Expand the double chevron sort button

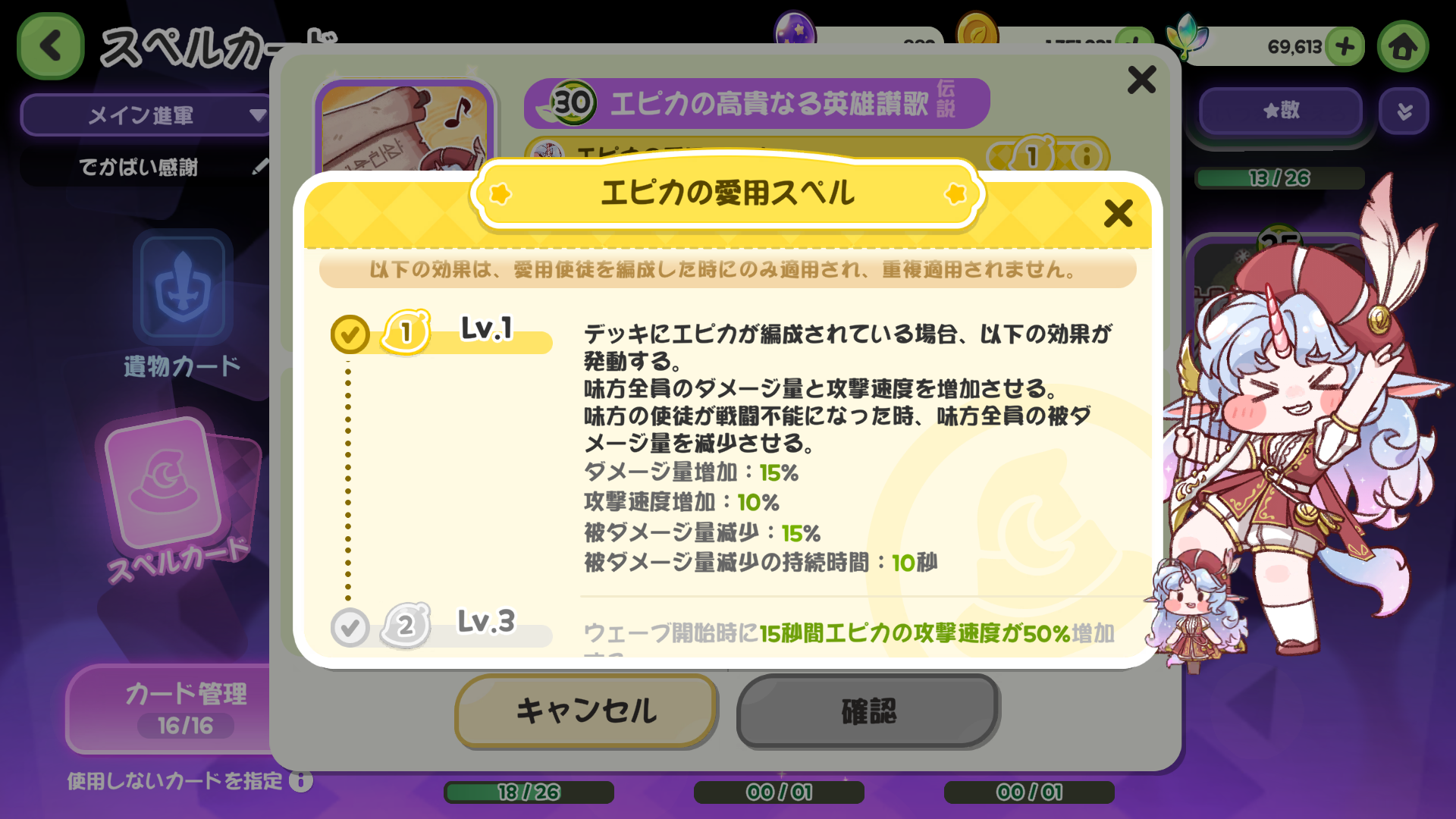pyautogui.click(x=1404, y=111)
